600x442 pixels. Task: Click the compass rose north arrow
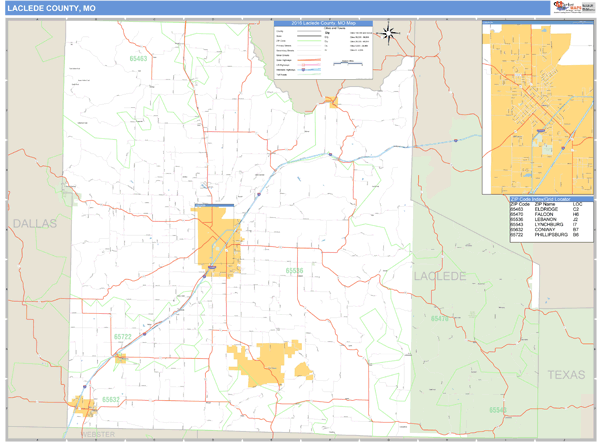[392, 33]
